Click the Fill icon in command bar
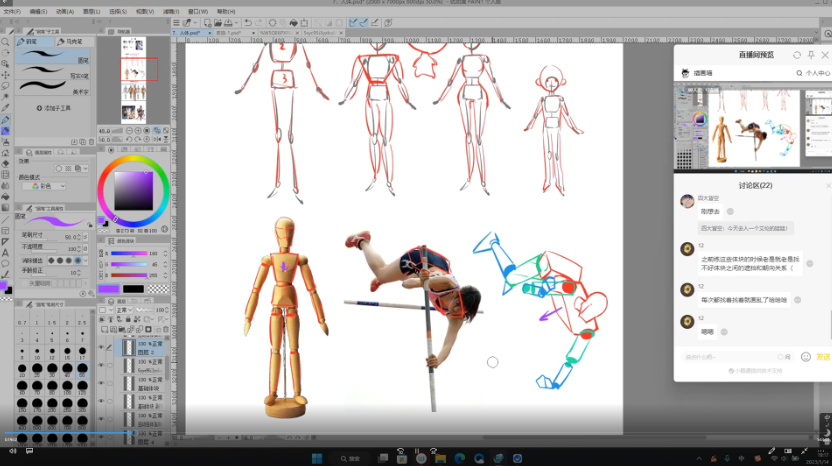The width and height of the screenshot is (832, 466). 293,23
